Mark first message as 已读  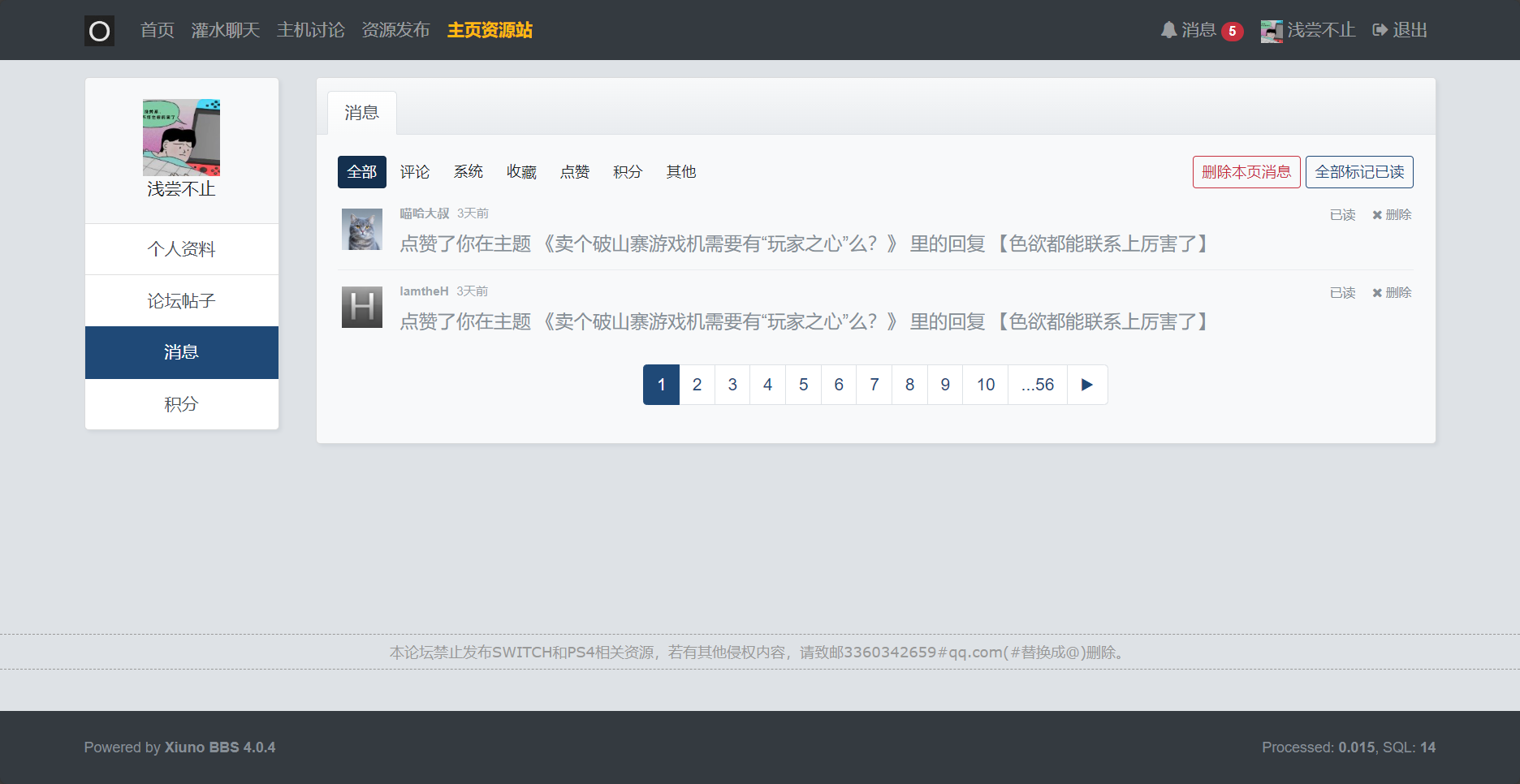coord(1342,215)
